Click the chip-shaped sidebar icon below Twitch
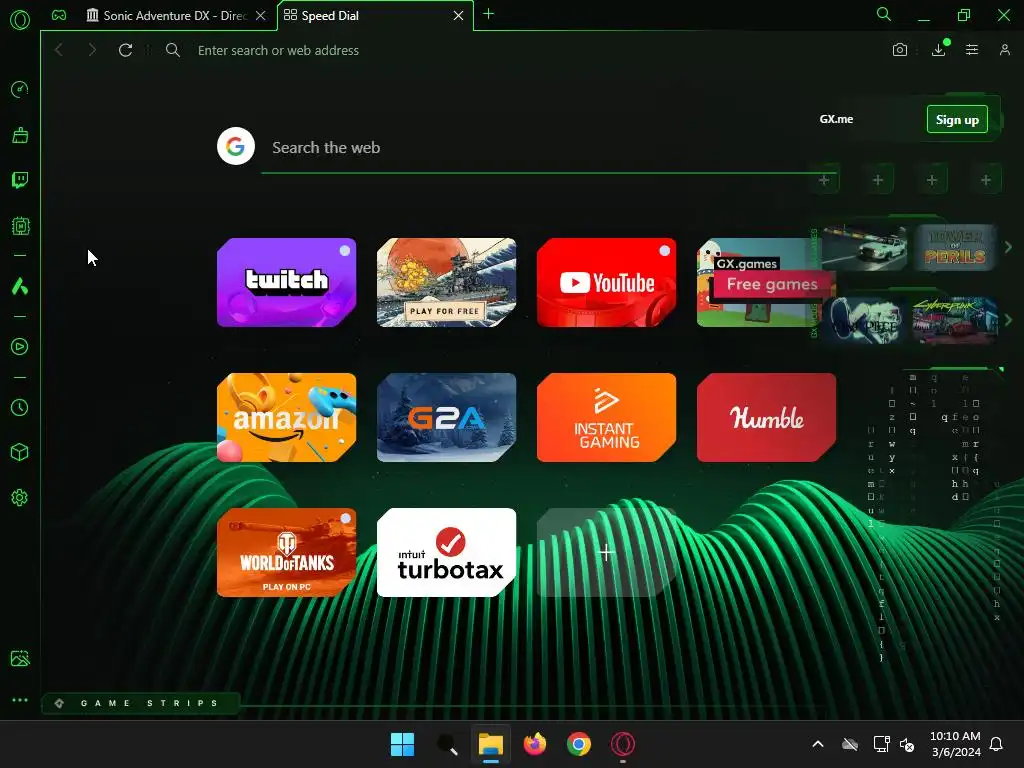 [20, 226]
